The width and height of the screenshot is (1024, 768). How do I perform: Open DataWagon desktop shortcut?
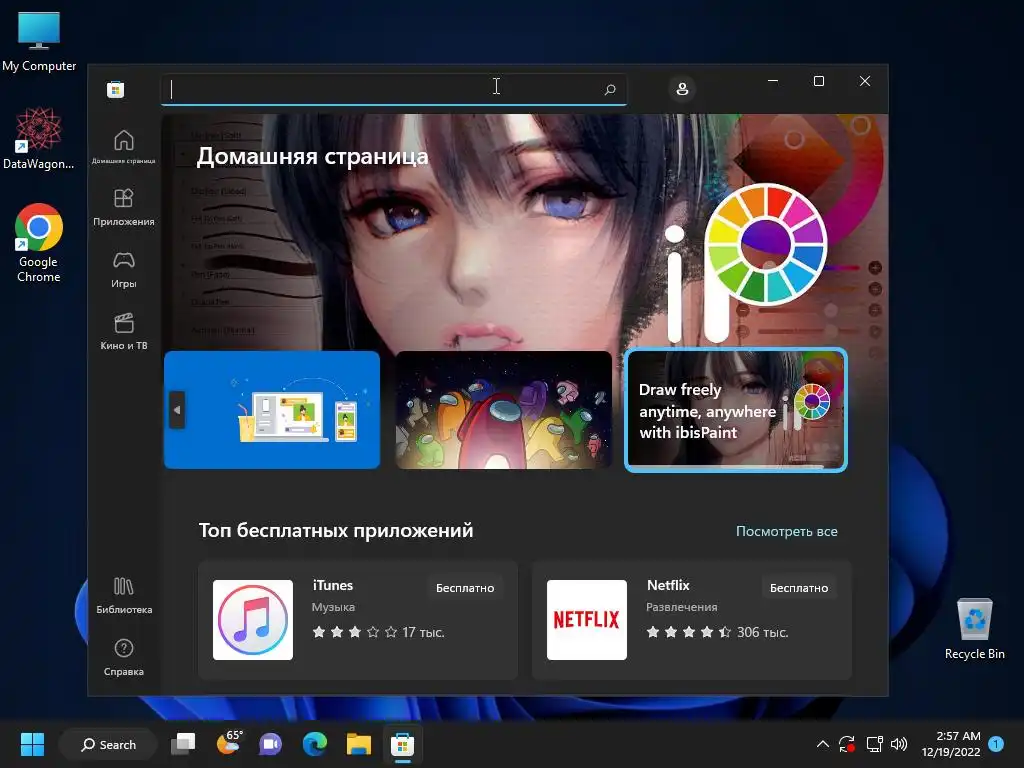(39, 138)
